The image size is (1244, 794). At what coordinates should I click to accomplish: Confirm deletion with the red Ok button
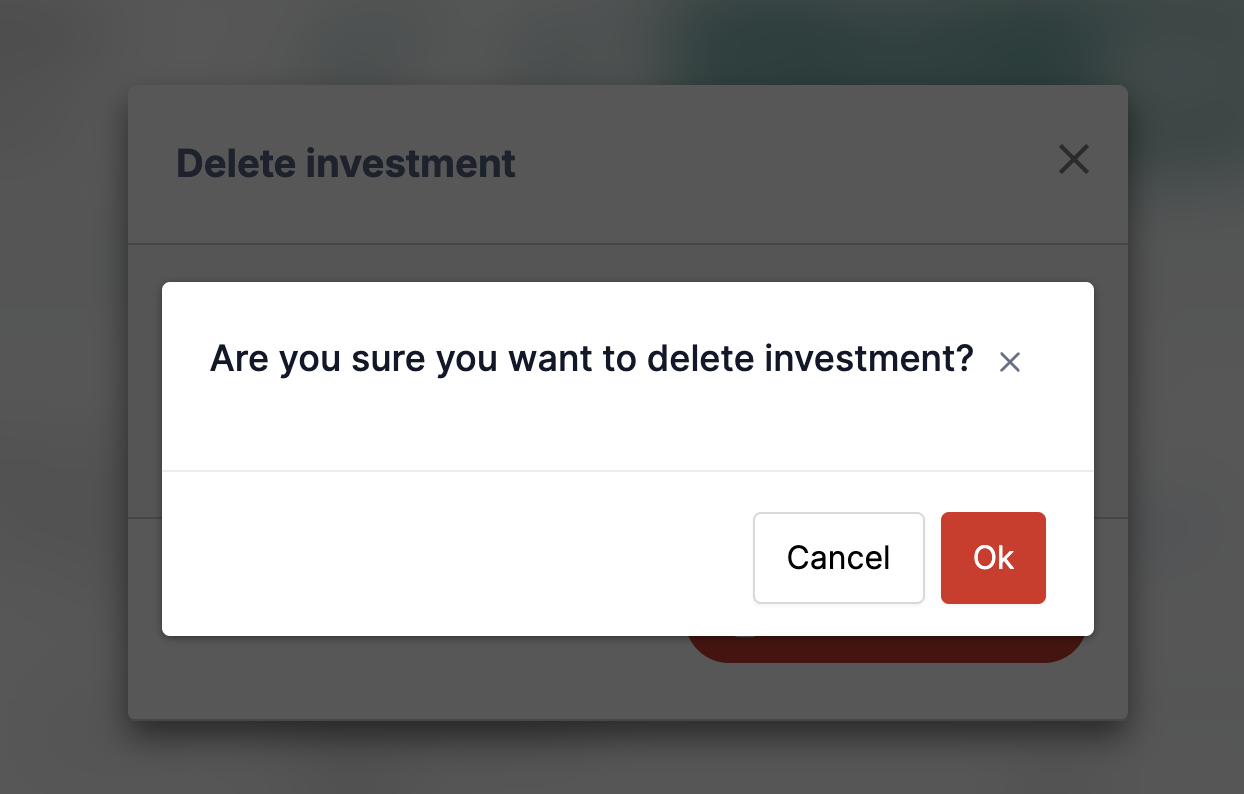click(993, 558)
